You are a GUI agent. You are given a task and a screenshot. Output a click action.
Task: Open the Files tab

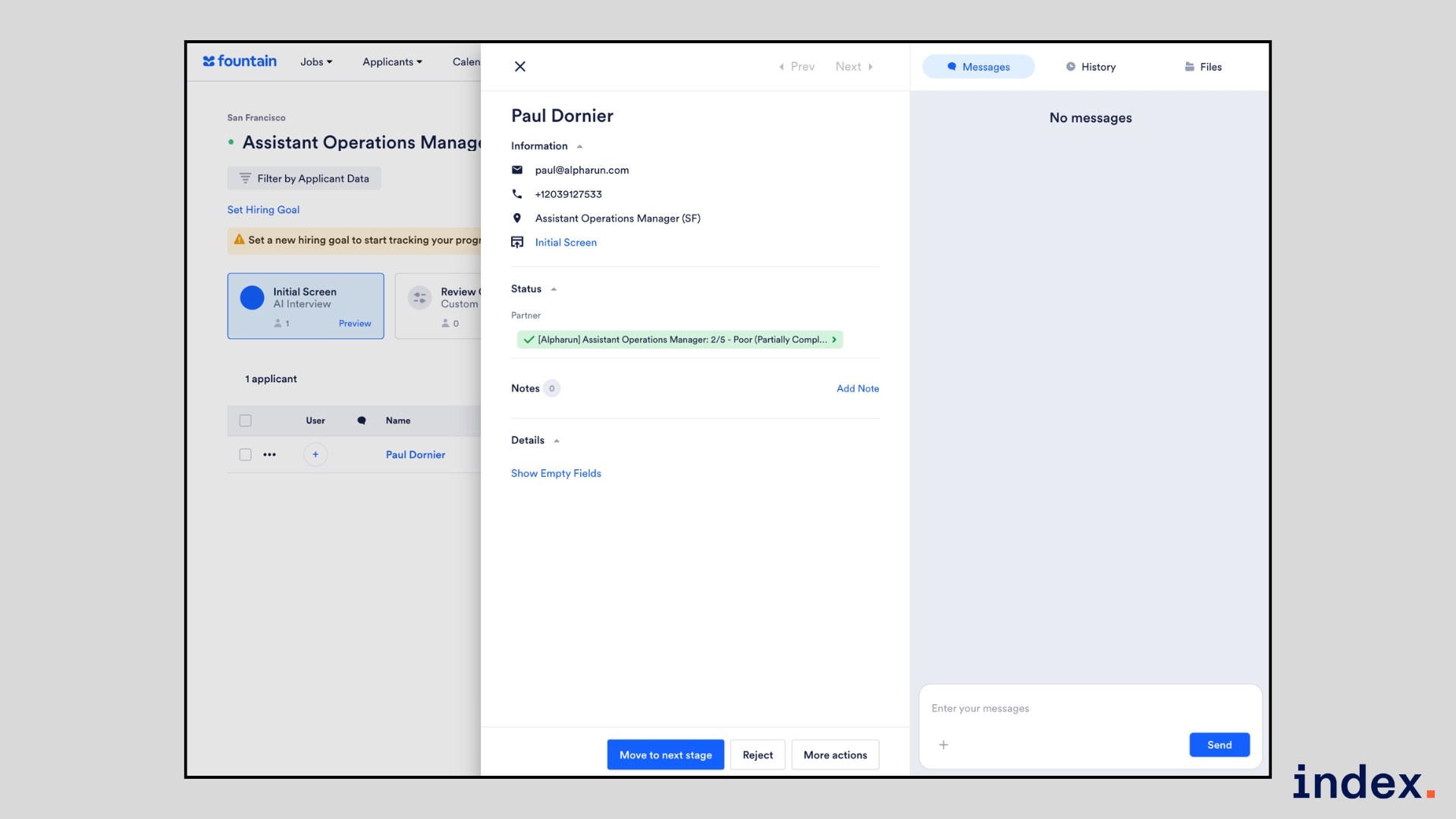(x=1203, y=67)
